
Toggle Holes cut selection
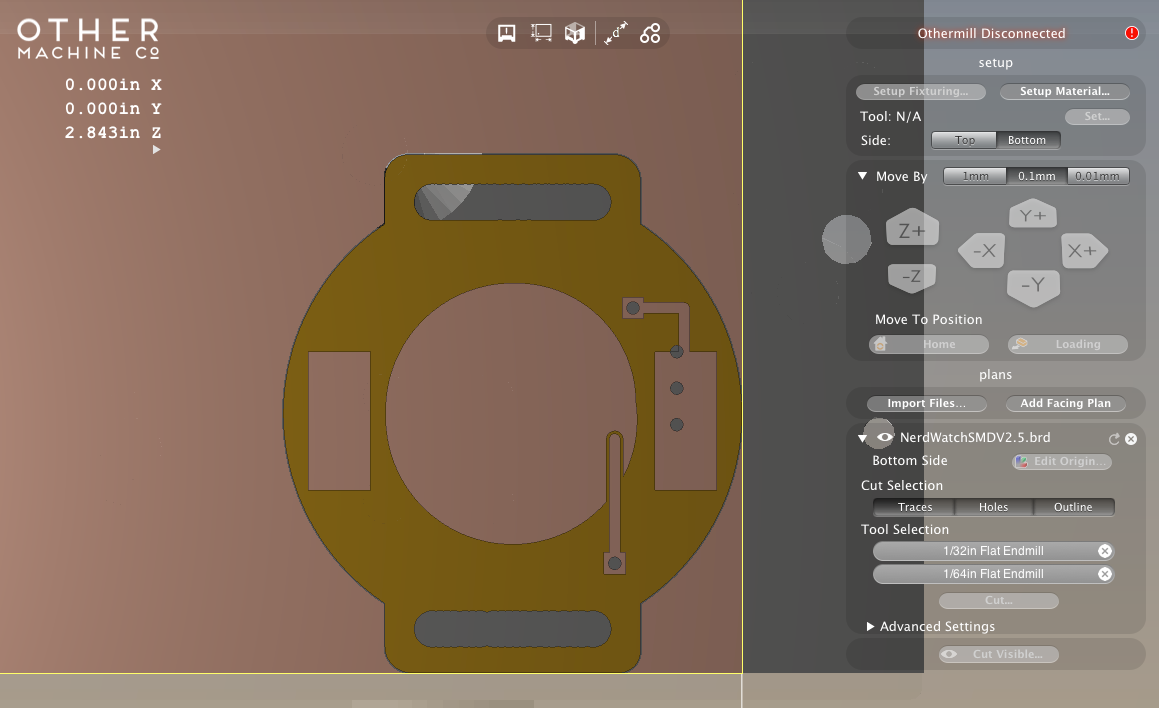coord(993,507)
